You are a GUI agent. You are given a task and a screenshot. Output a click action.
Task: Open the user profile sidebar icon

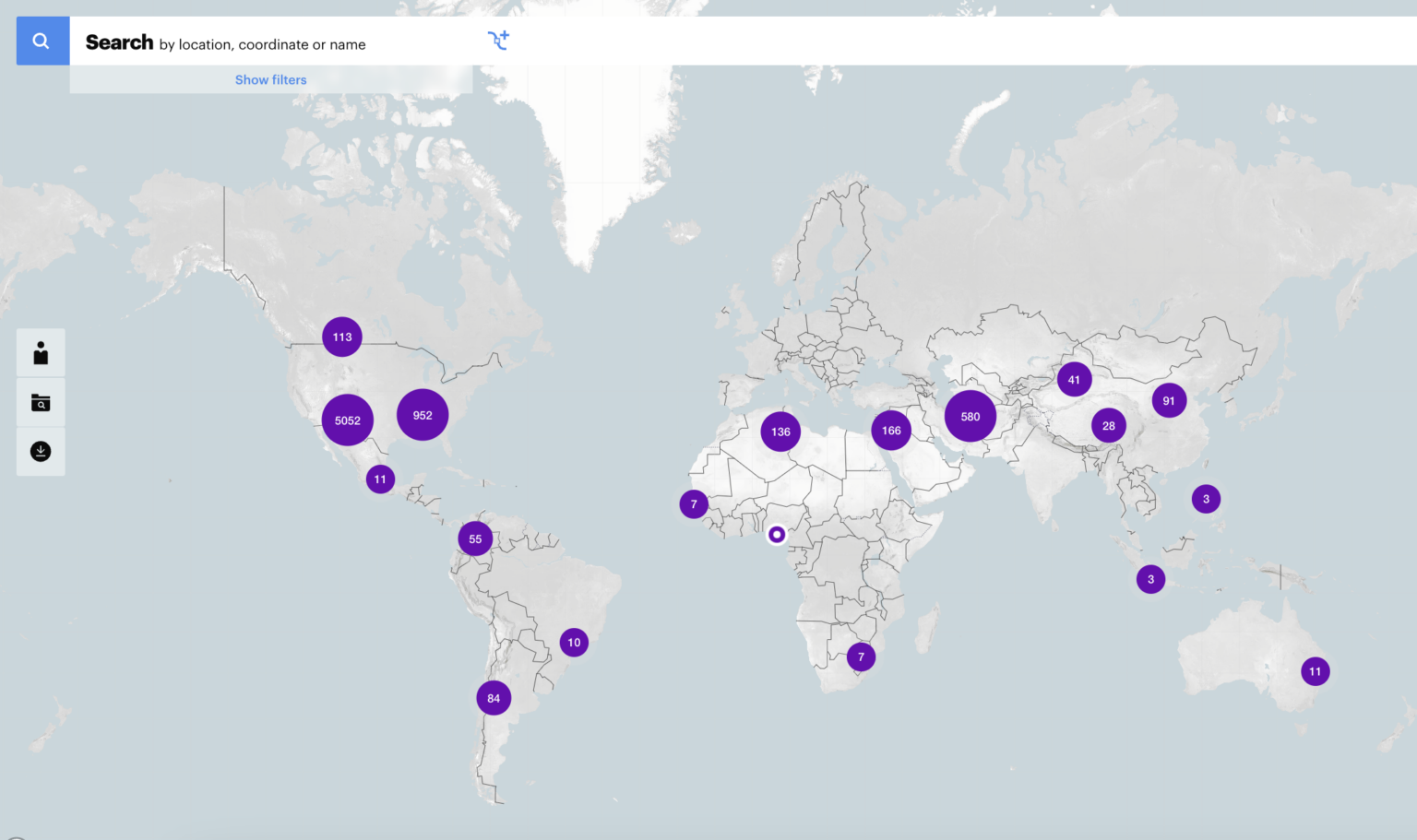tap(40, 352)
